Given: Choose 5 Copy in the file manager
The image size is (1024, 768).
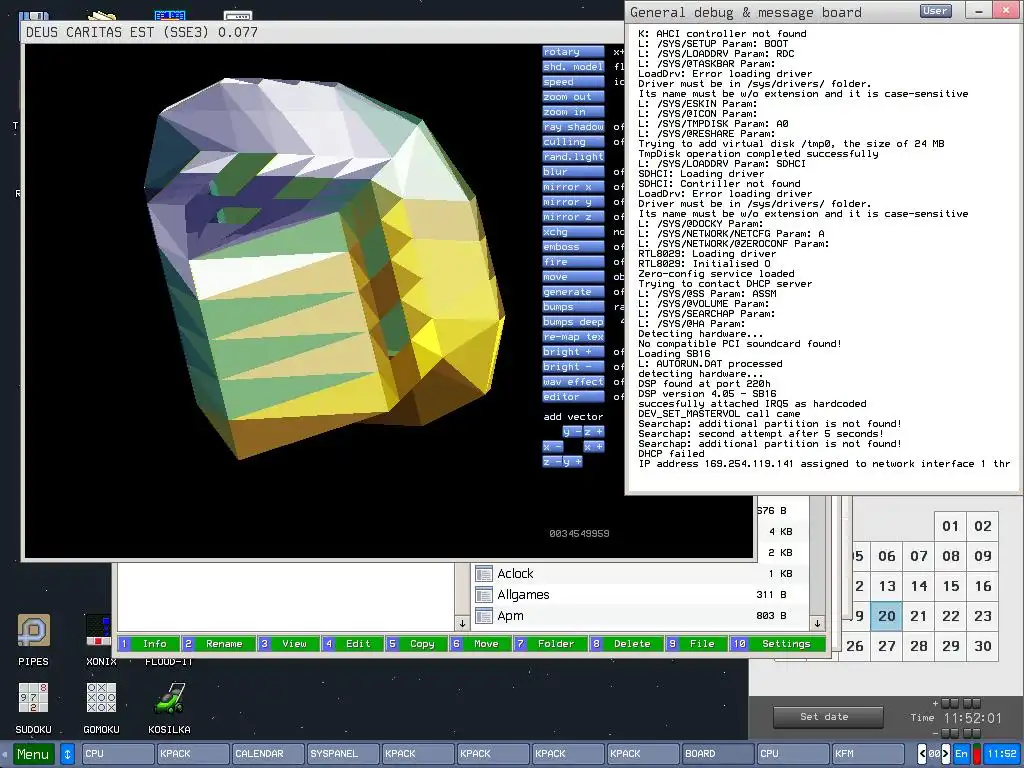Looking at the screenshot, I should [417, 644].
